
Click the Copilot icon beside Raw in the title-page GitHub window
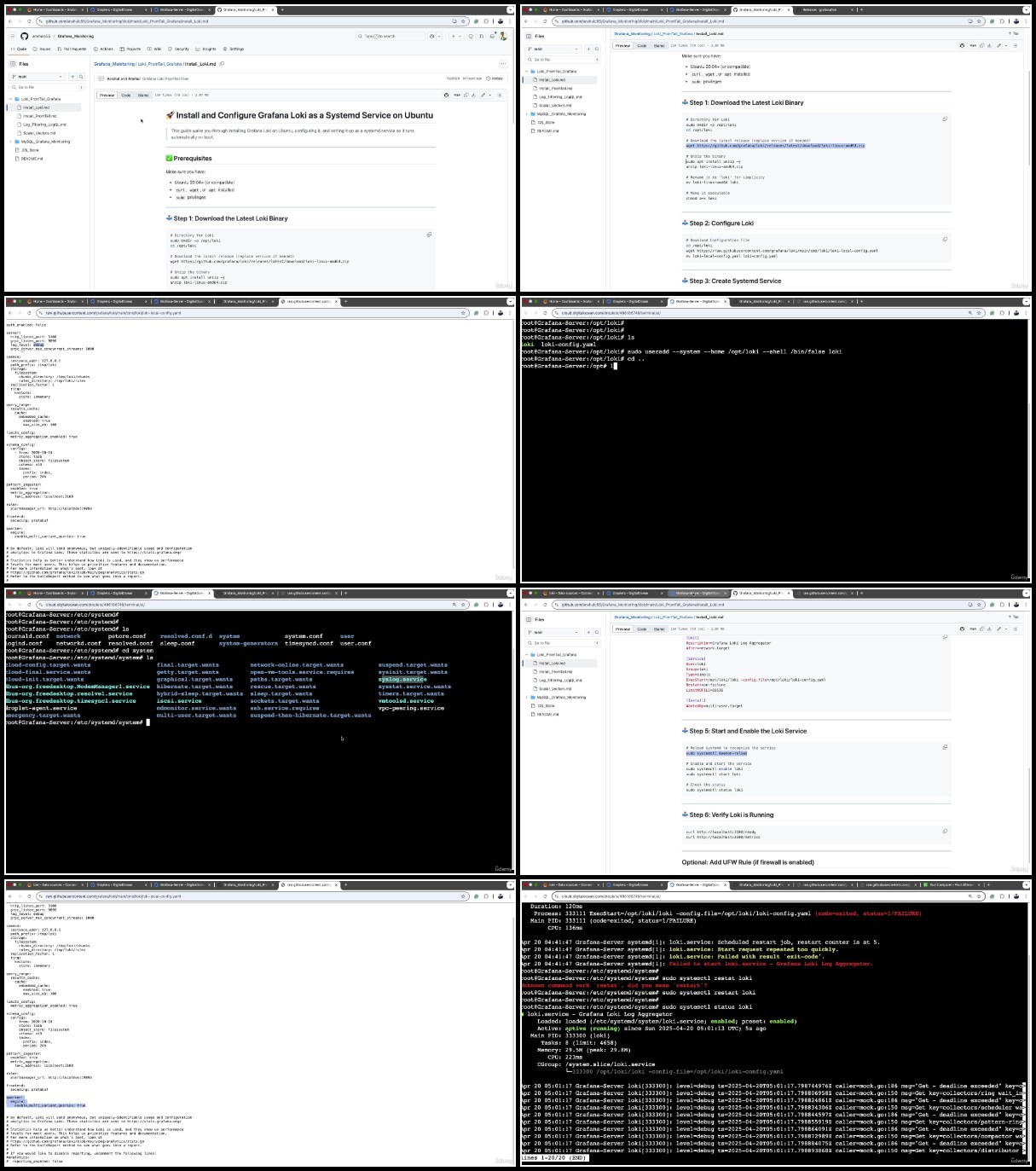pos(446,95)
